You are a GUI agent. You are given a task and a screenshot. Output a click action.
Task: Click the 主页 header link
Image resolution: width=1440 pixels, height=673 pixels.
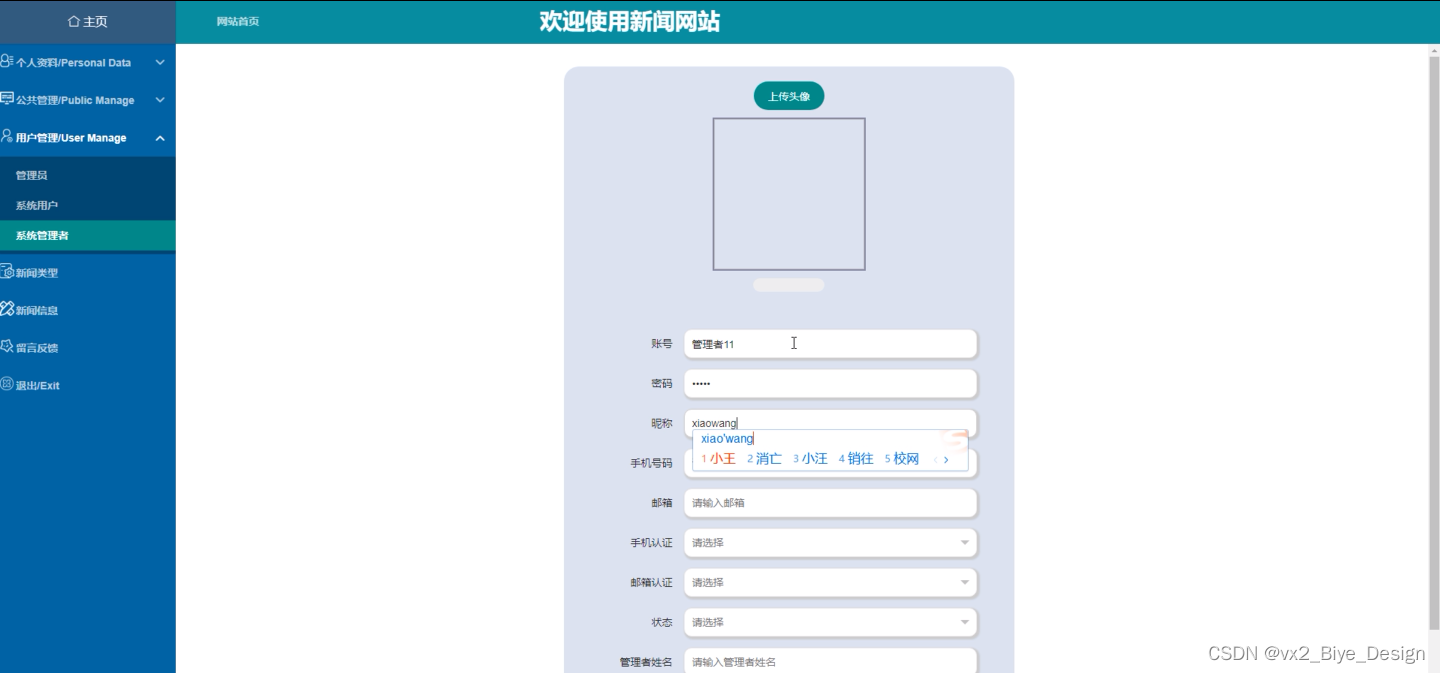click(88, 21)
